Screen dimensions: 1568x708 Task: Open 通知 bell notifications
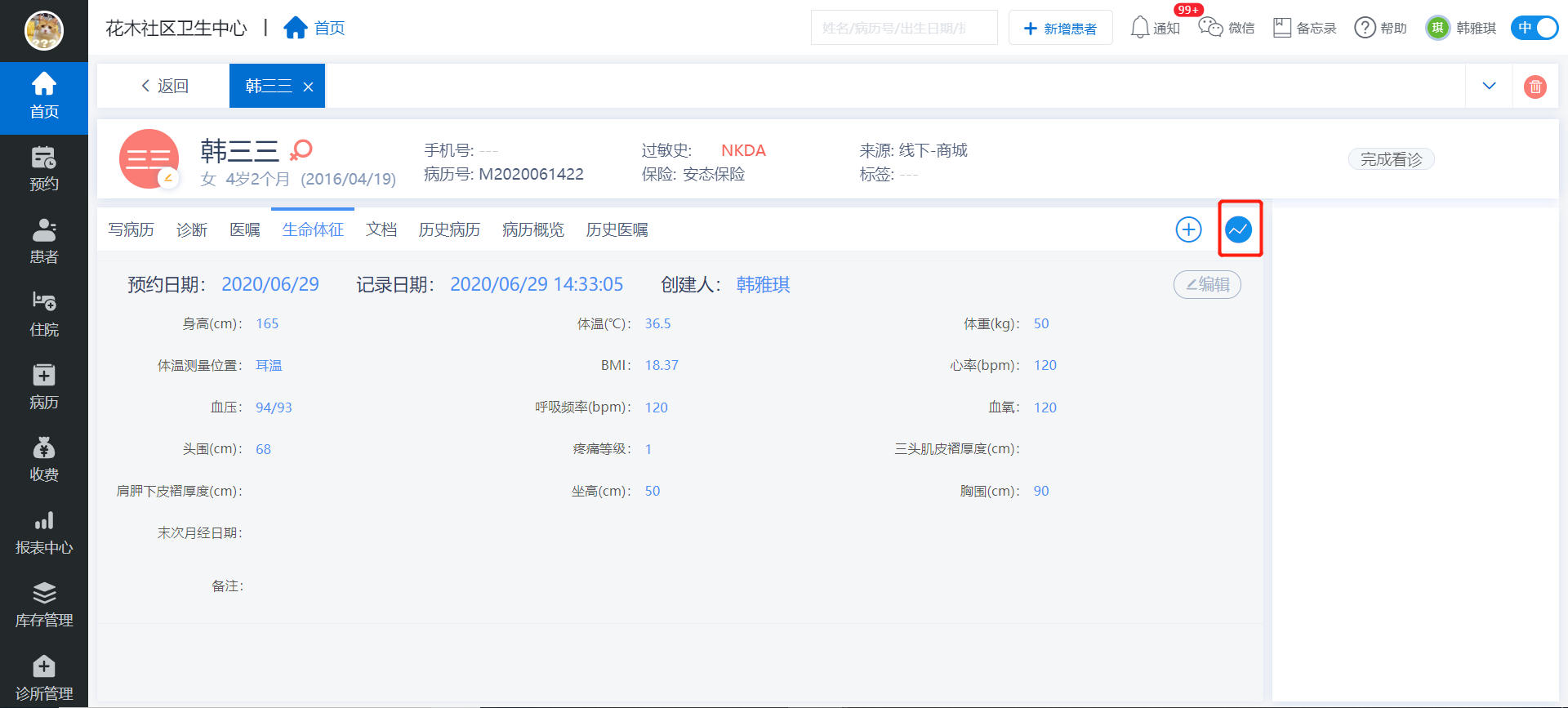click(x=1155, y=28)
